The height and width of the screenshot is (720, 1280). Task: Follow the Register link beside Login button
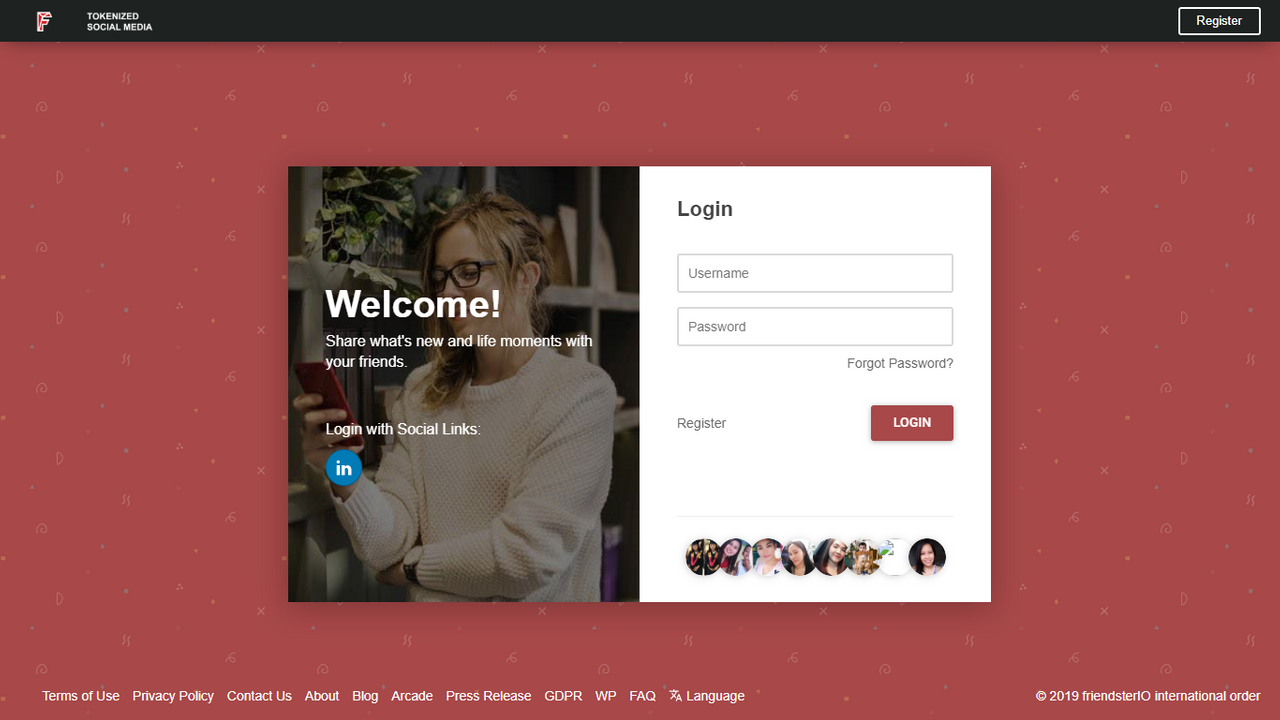pyautogui.click(x=701, y=423)
